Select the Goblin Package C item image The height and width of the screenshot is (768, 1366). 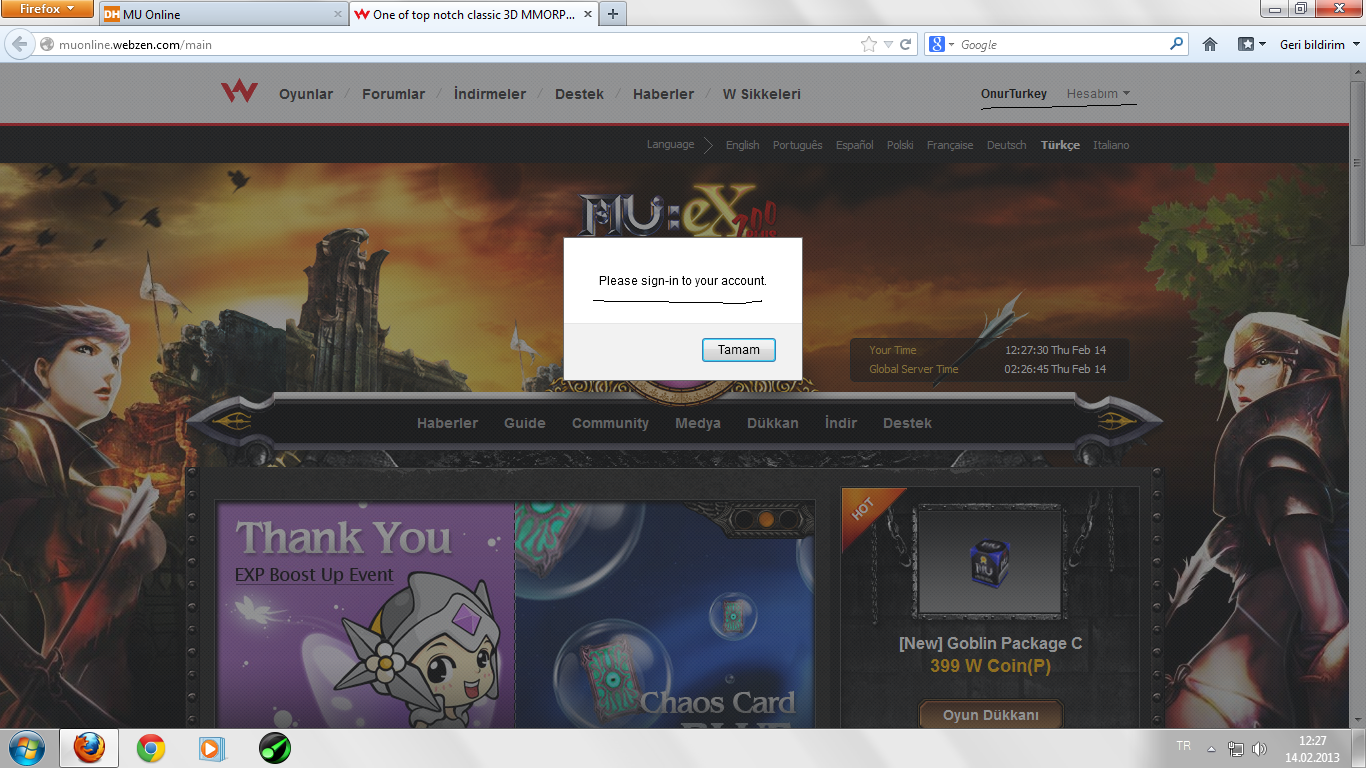click(x=989, y=560)
